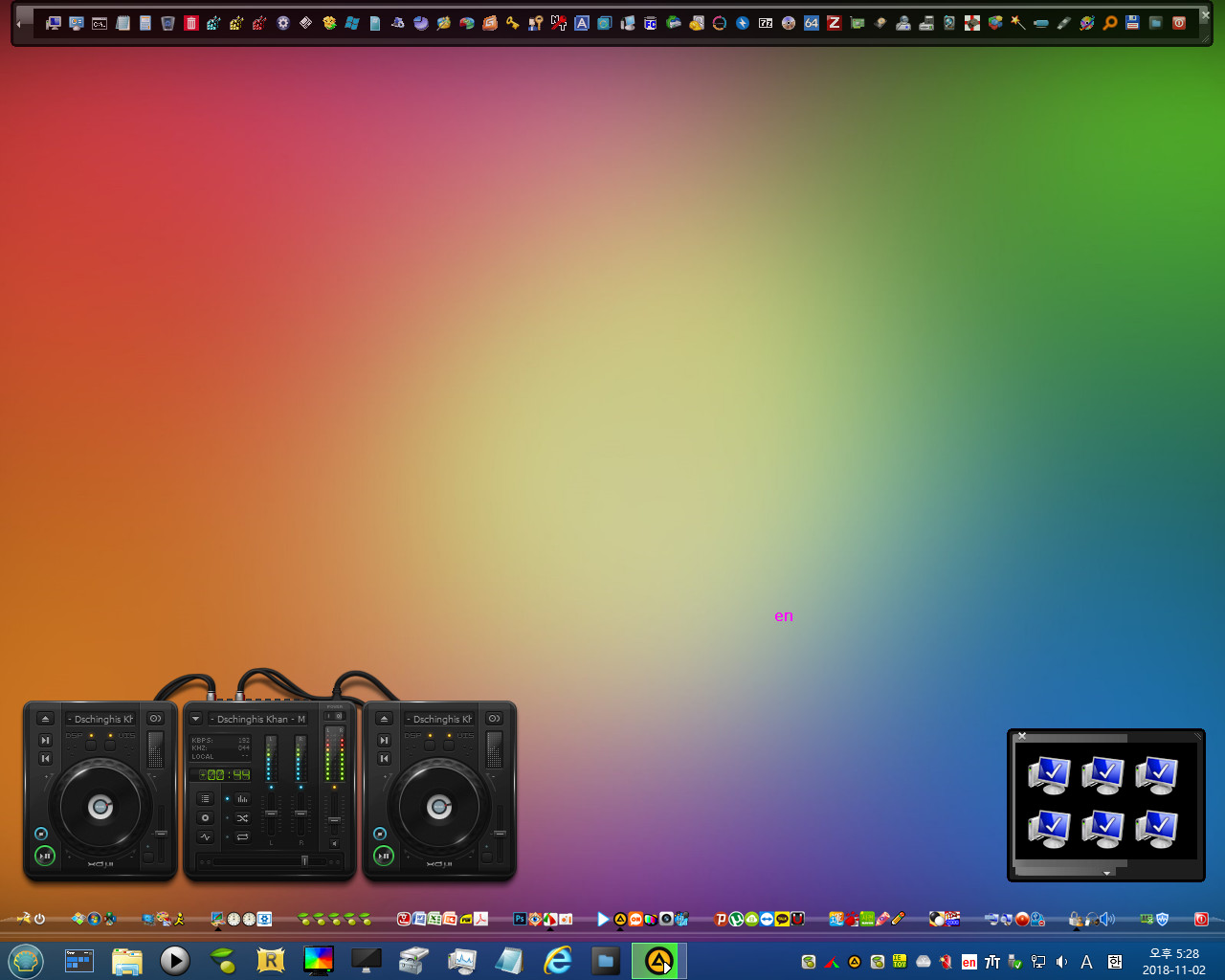Click play/pause on the right deck

[x=383, y=856]
